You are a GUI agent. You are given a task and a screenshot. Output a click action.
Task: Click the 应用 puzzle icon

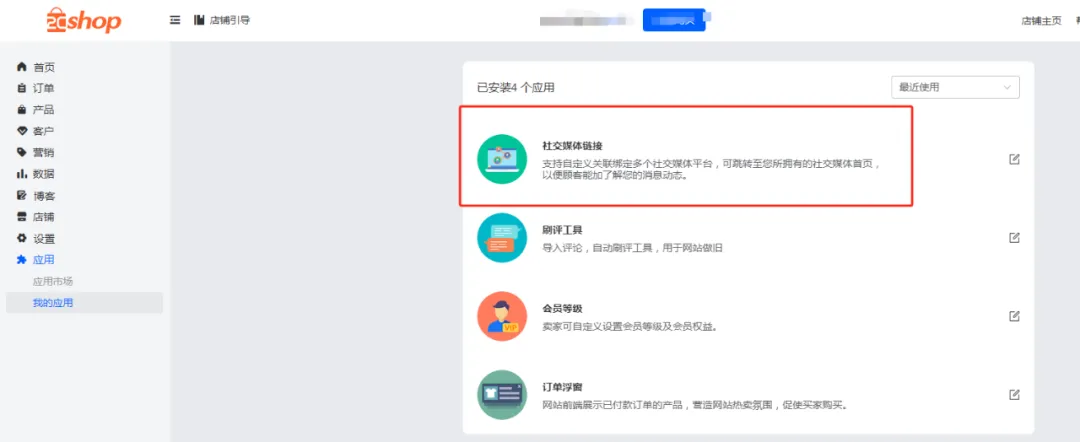pyautogui.click(x=22, y=260)
